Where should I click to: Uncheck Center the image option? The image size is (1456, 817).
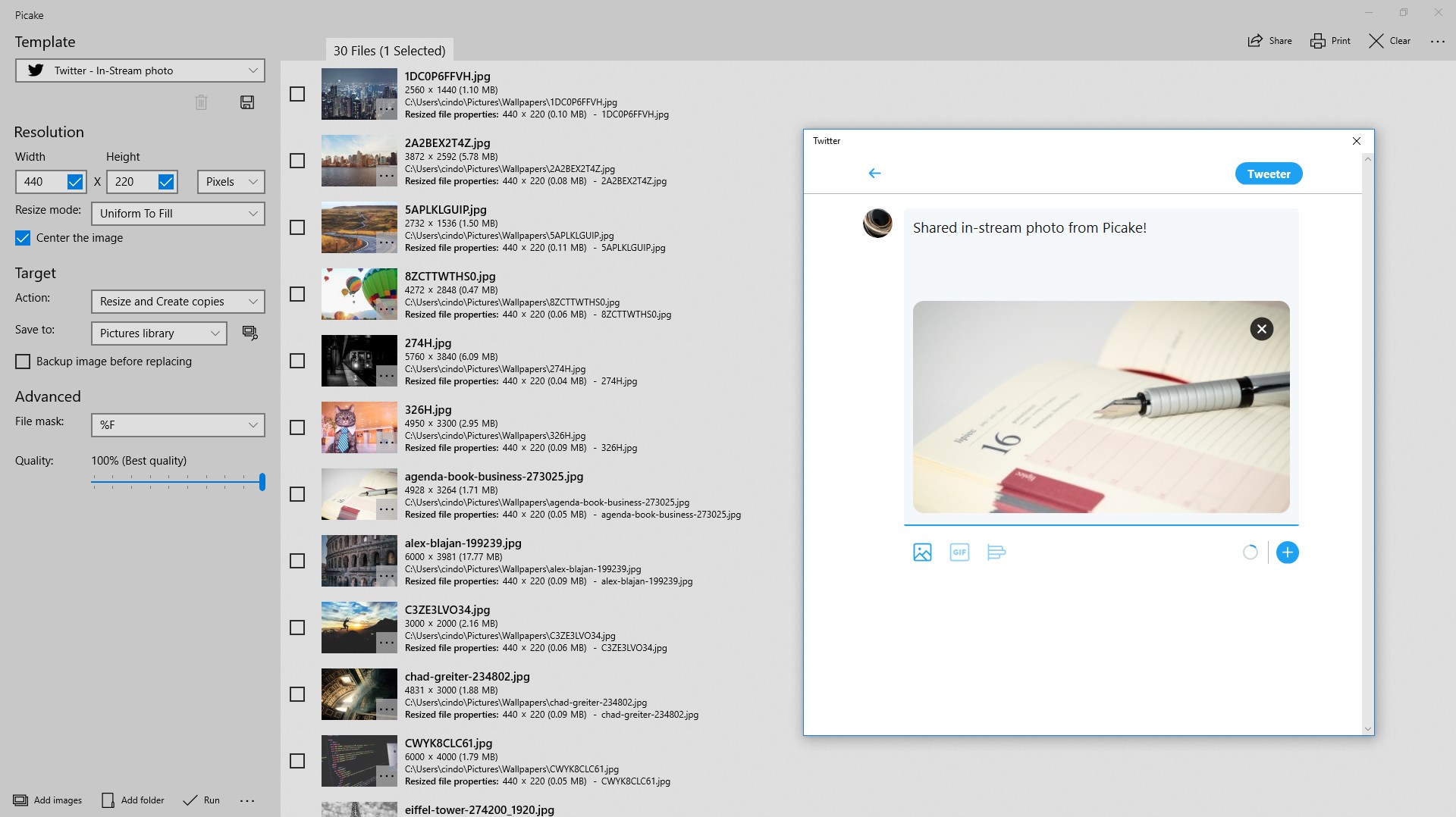click(x=23, y=238)
